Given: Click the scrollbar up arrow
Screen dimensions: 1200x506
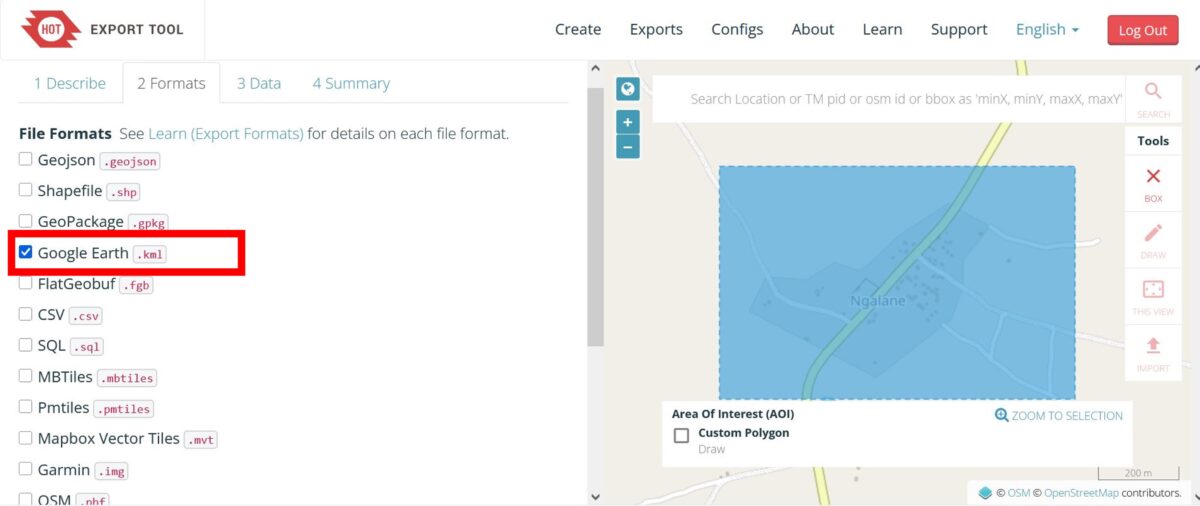Looking at the screenshot, I should point(596,69).
